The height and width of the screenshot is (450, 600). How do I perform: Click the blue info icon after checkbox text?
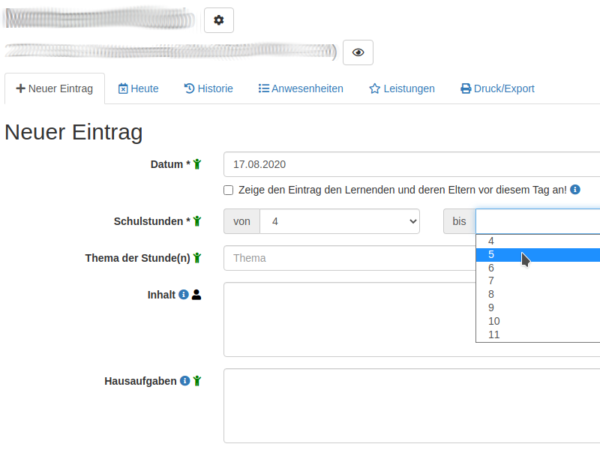[x=576, y=190]
